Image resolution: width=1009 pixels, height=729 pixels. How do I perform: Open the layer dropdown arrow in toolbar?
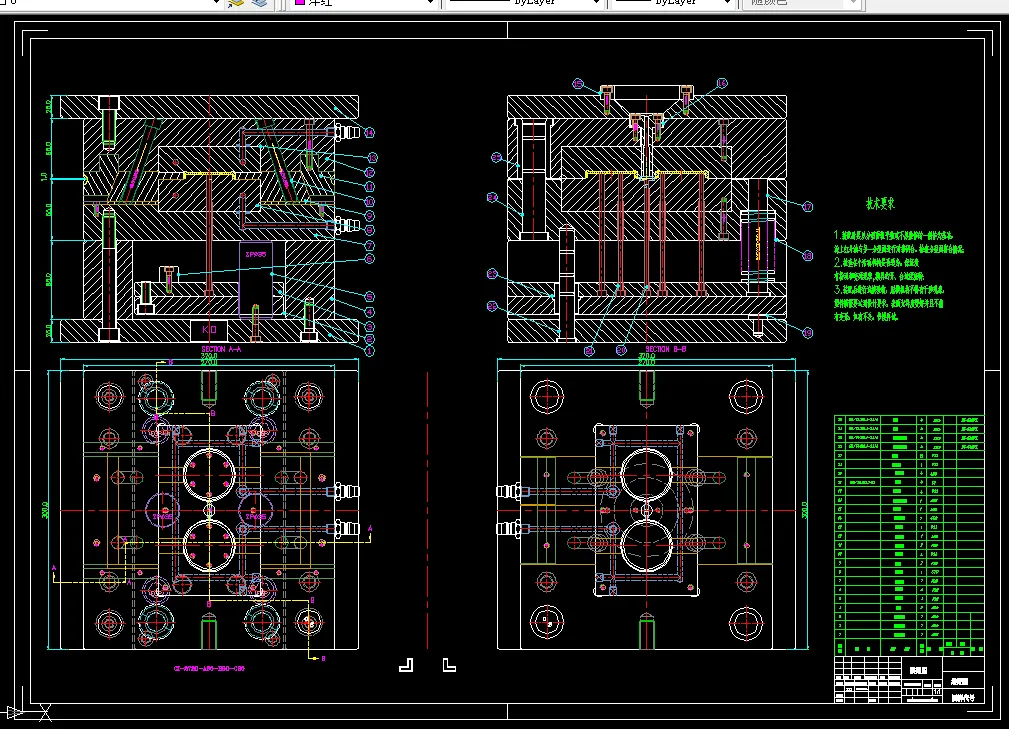point(216,3)
